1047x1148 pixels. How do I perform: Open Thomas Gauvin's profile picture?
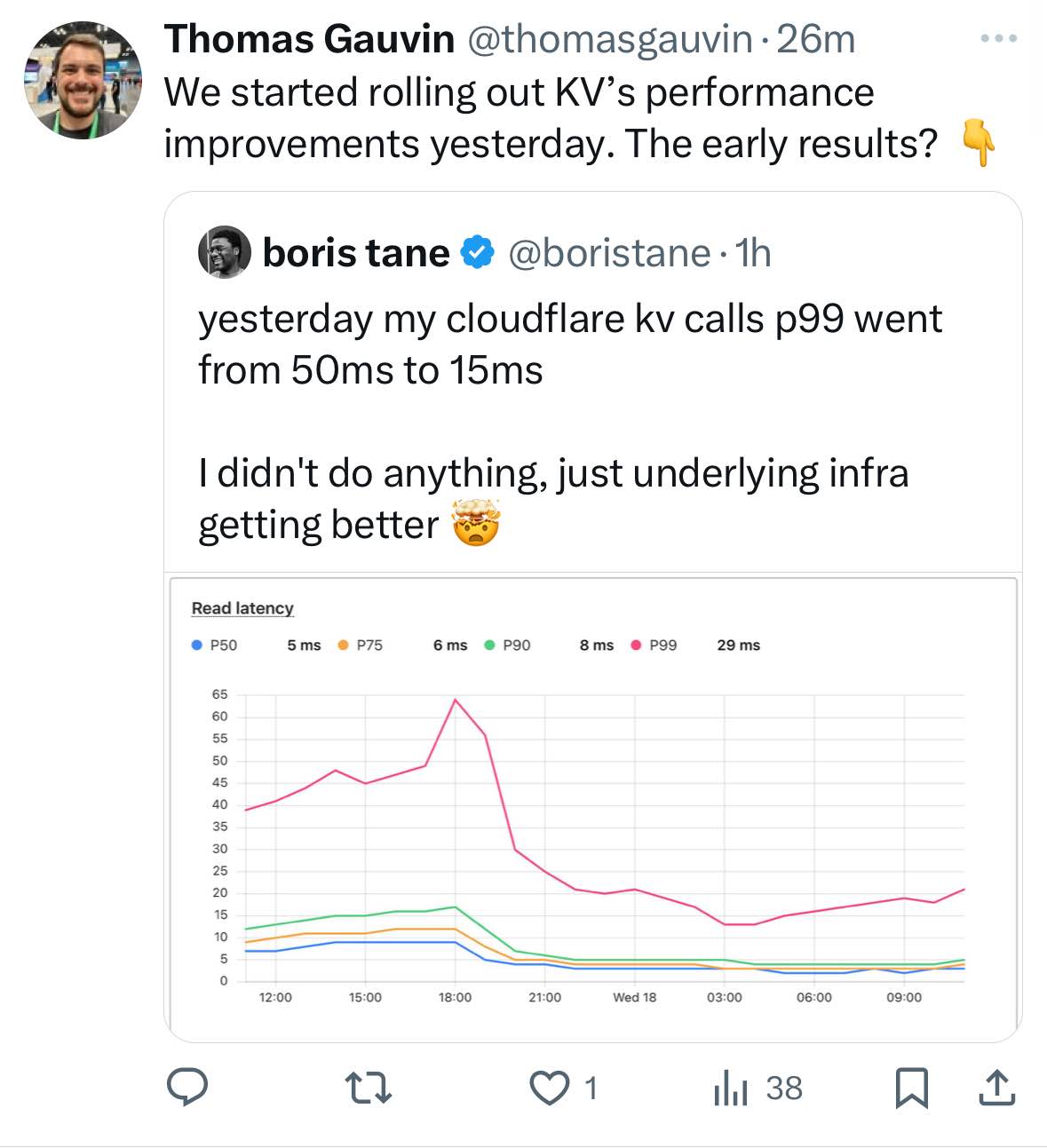coord(83,81)
